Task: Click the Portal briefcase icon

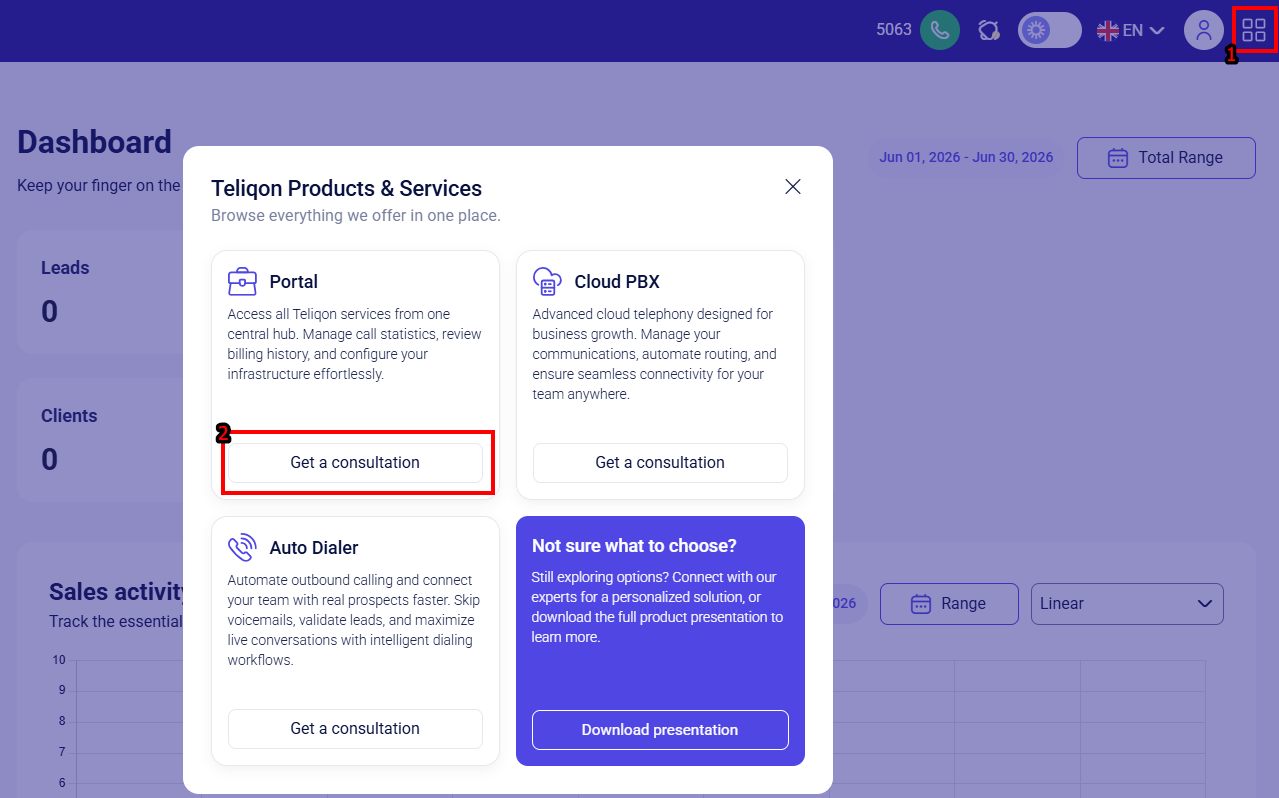Action: tap(242, 282)
